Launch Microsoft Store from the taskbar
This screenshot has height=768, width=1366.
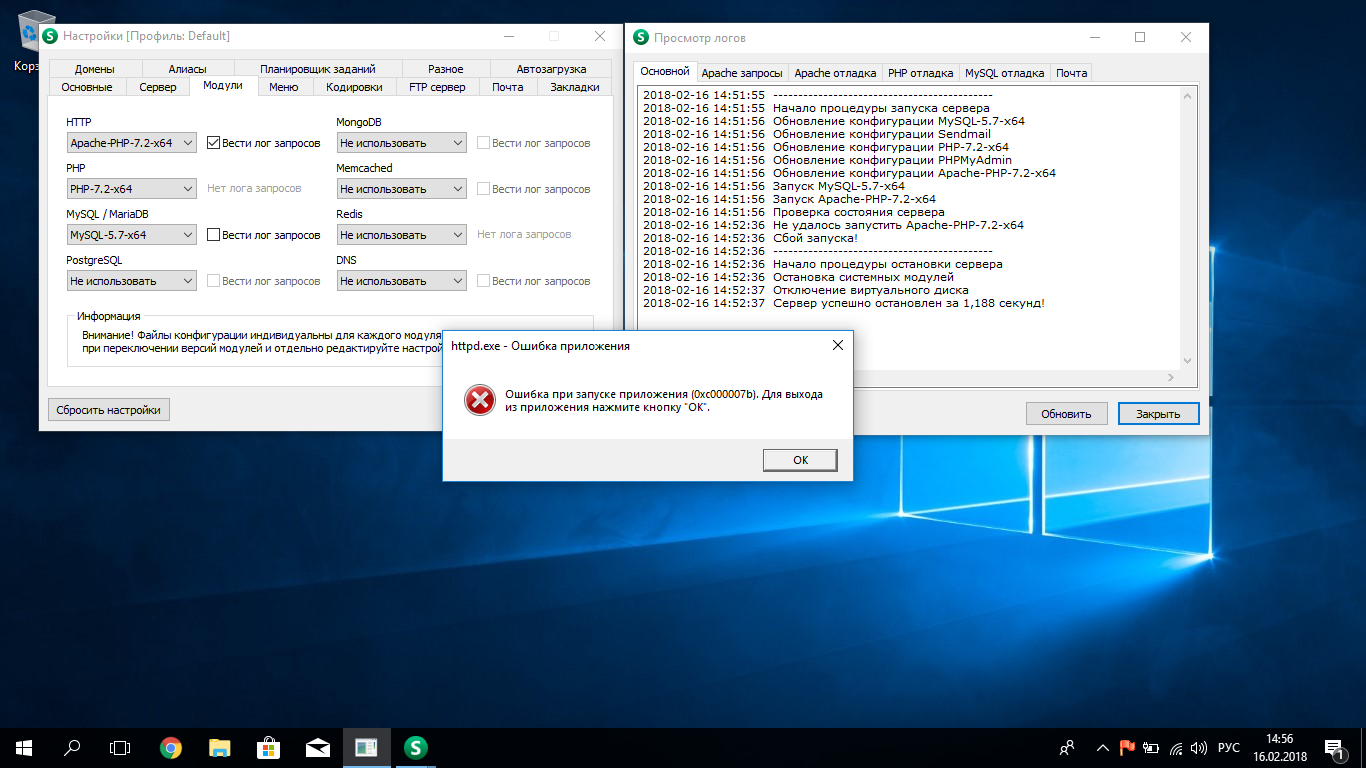269,747
